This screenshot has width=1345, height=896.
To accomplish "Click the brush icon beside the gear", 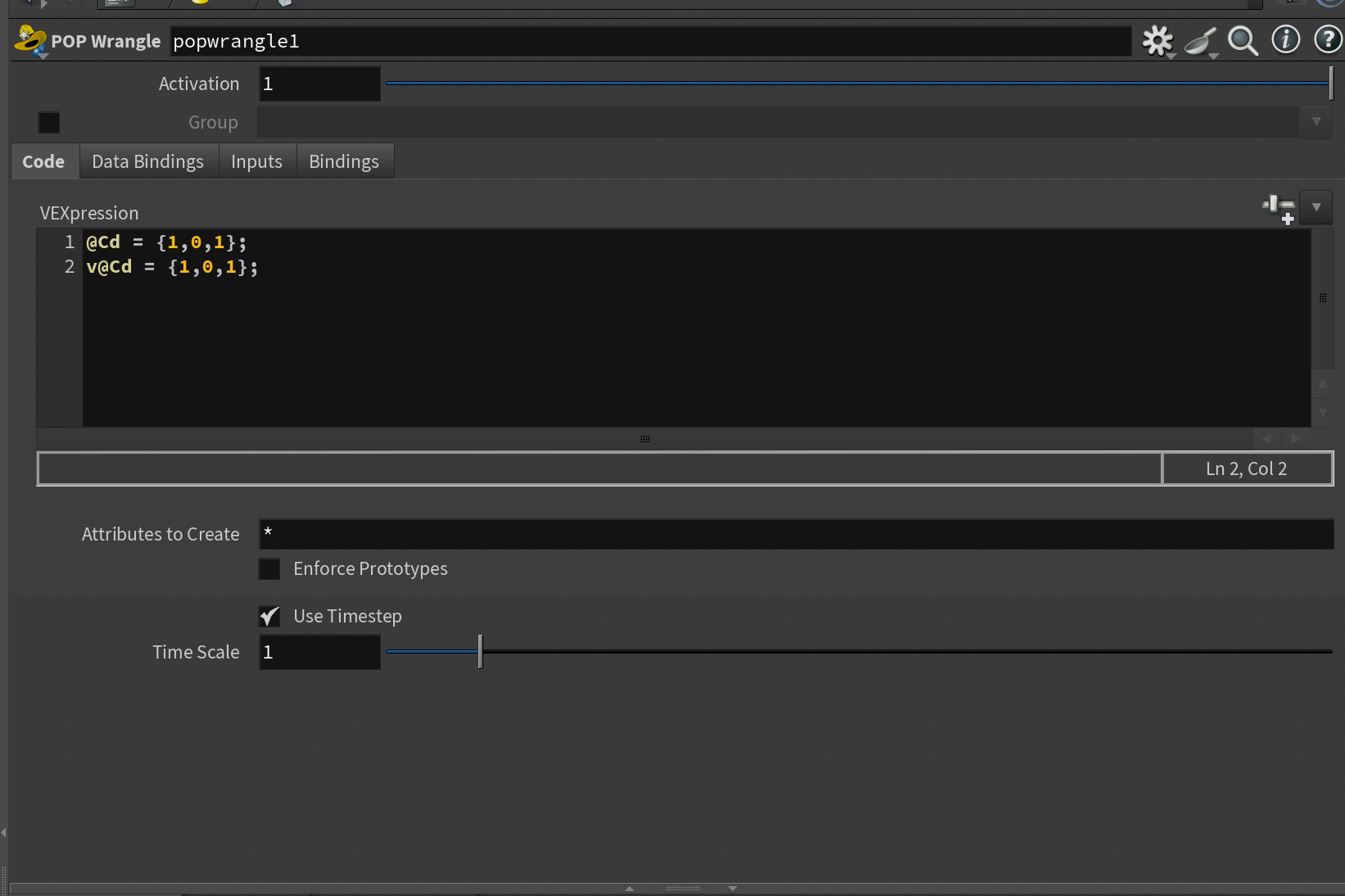I will [x=1200, y=40].
